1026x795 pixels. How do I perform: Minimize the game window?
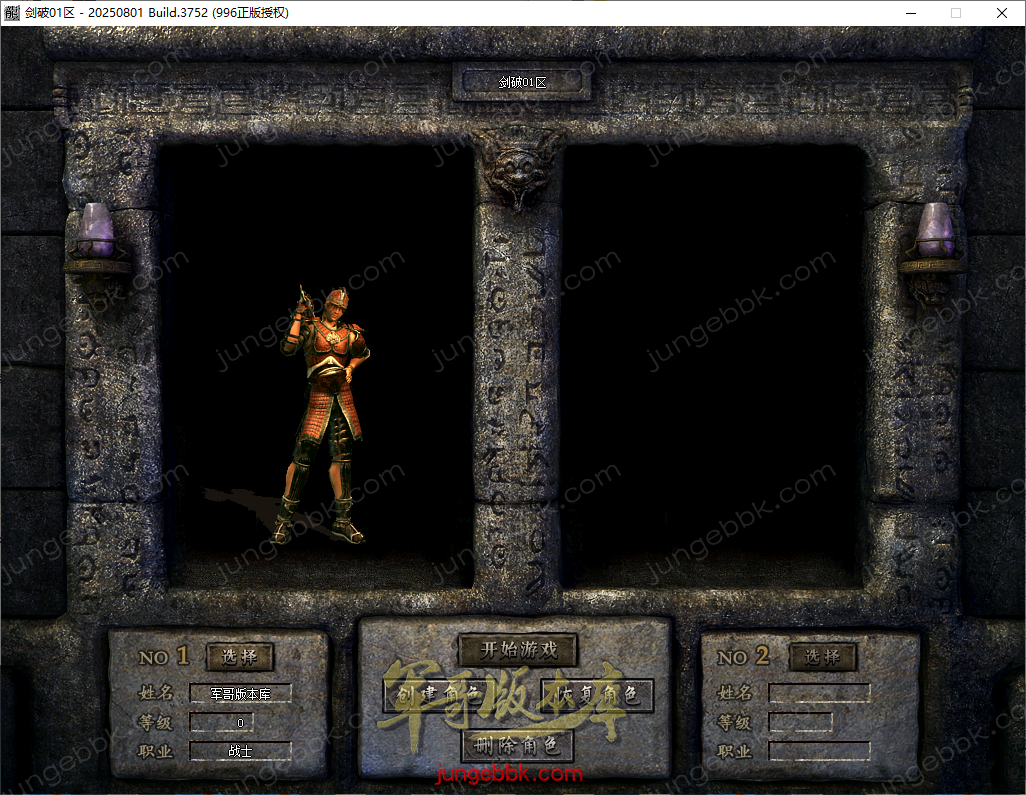pyautogui.click(x=911, y=13)
